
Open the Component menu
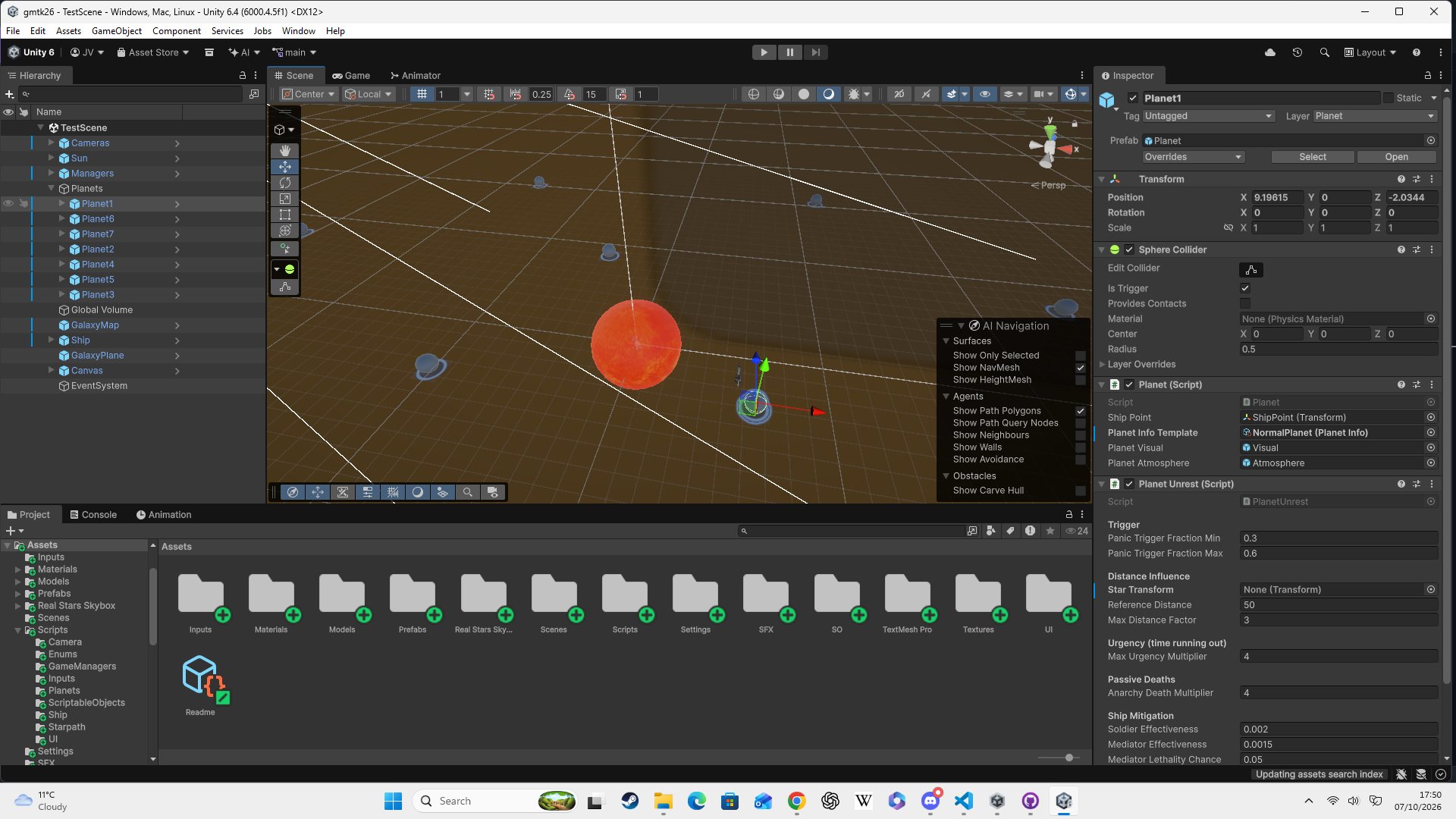pos(177,31)
